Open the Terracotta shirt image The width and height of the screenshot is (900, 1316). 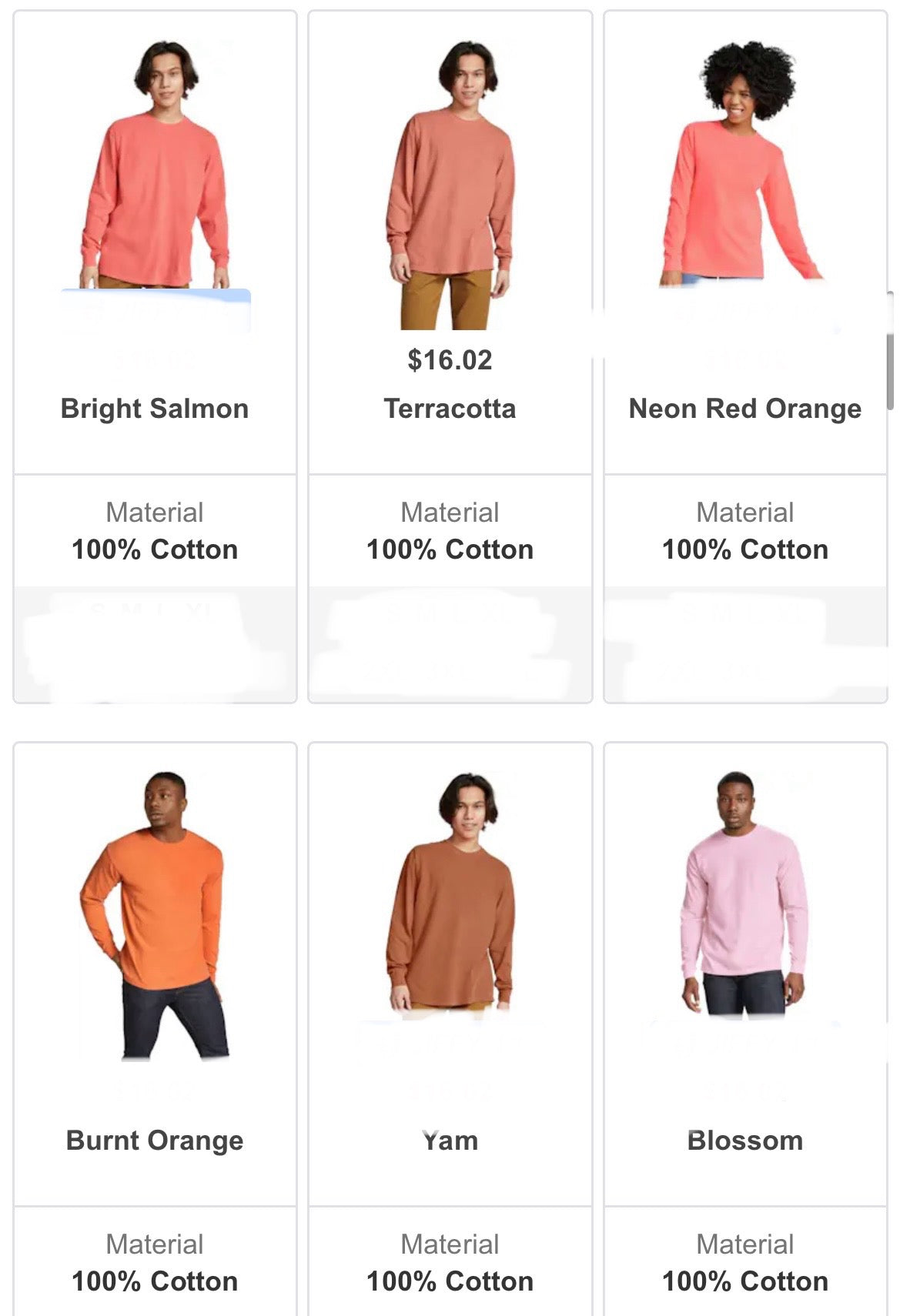(450, 185)
